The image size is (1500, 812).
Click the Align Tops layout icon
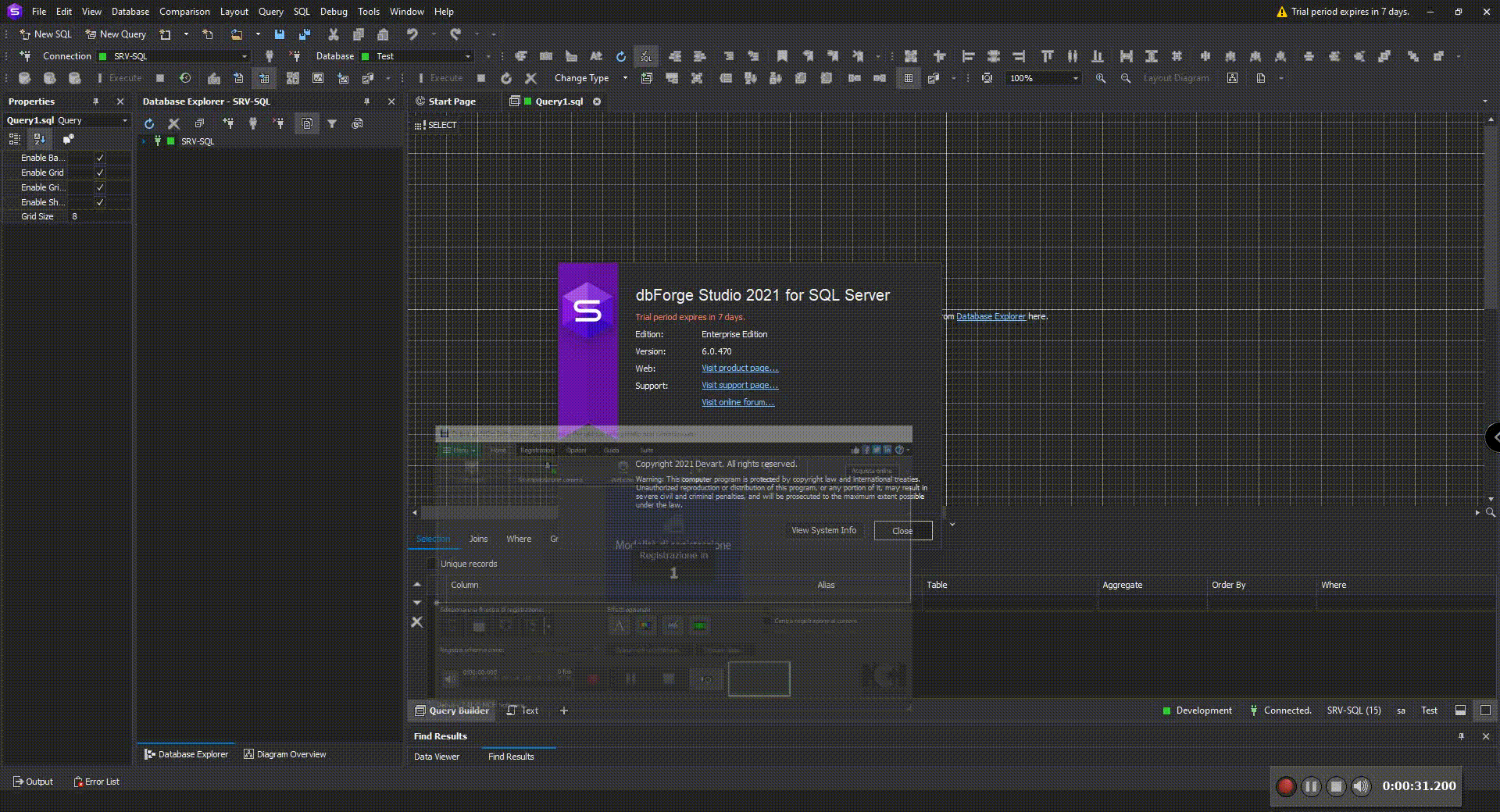click(1048, 56)
